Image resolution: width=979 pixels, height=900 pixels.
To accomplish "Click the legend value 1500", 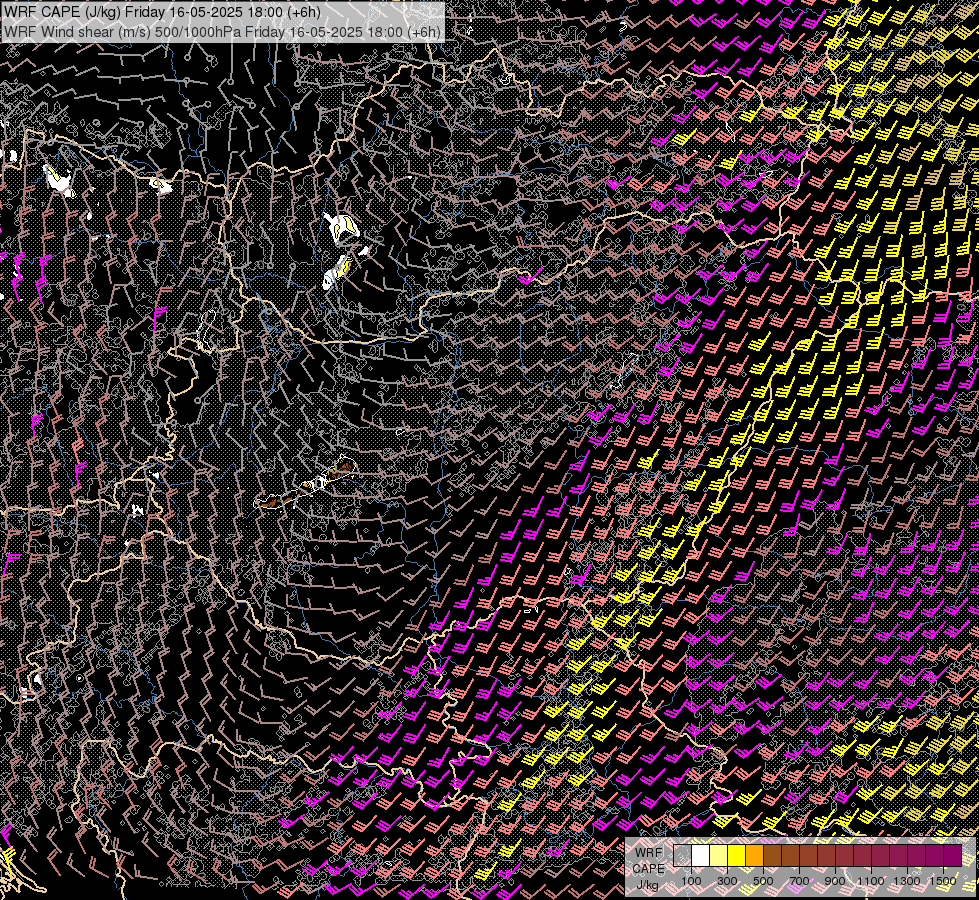I will (943, 881).
